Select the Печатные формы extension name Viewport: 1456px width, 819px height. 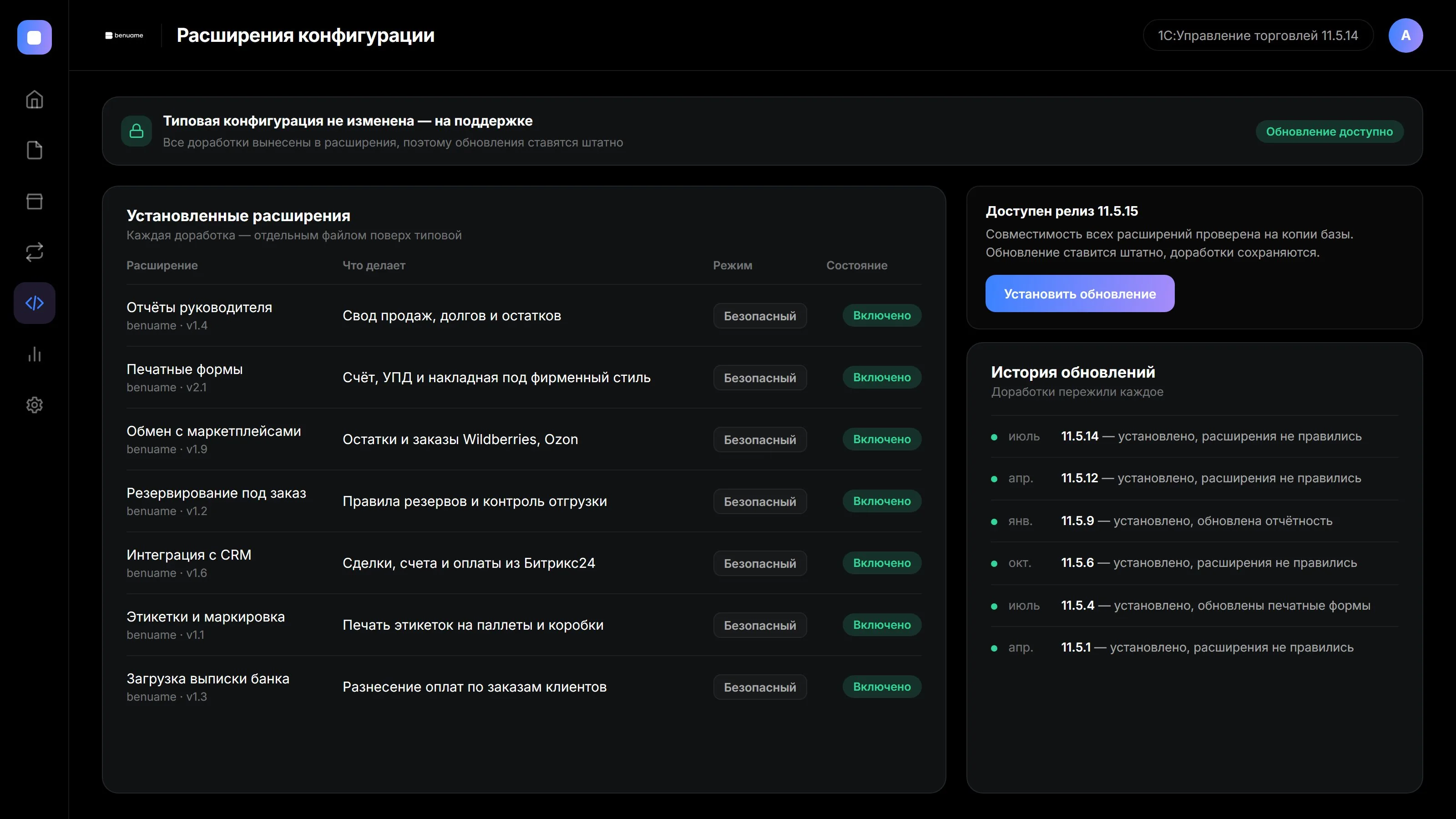184,369
